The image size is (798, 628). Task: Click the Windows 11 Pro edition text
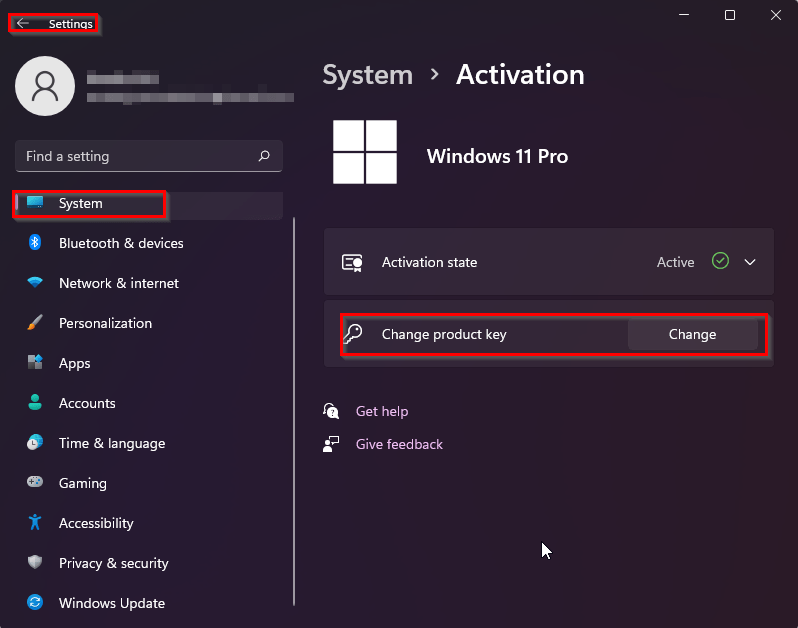[x=497, y=156]
